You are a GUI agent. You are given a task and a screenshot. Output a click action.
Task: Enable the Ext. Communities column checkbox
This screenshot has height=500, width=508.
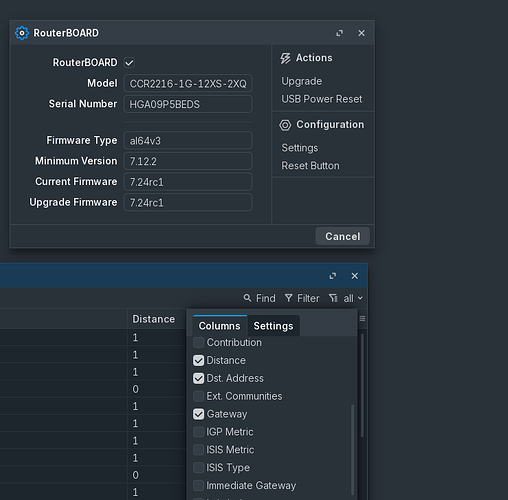tap(198, 396)
